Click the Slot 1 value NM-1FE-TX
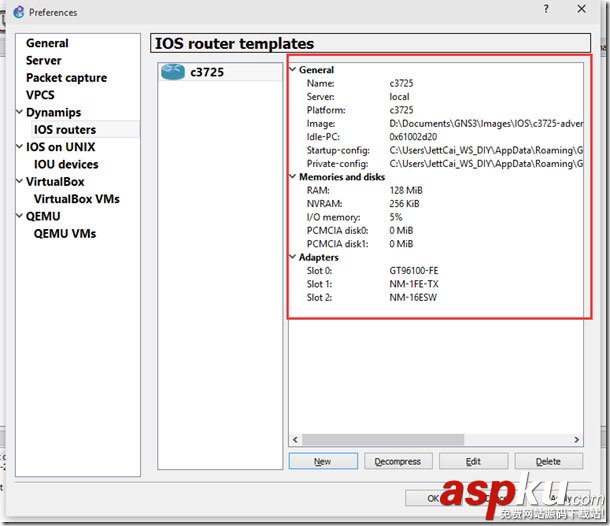 coord(414,284)
